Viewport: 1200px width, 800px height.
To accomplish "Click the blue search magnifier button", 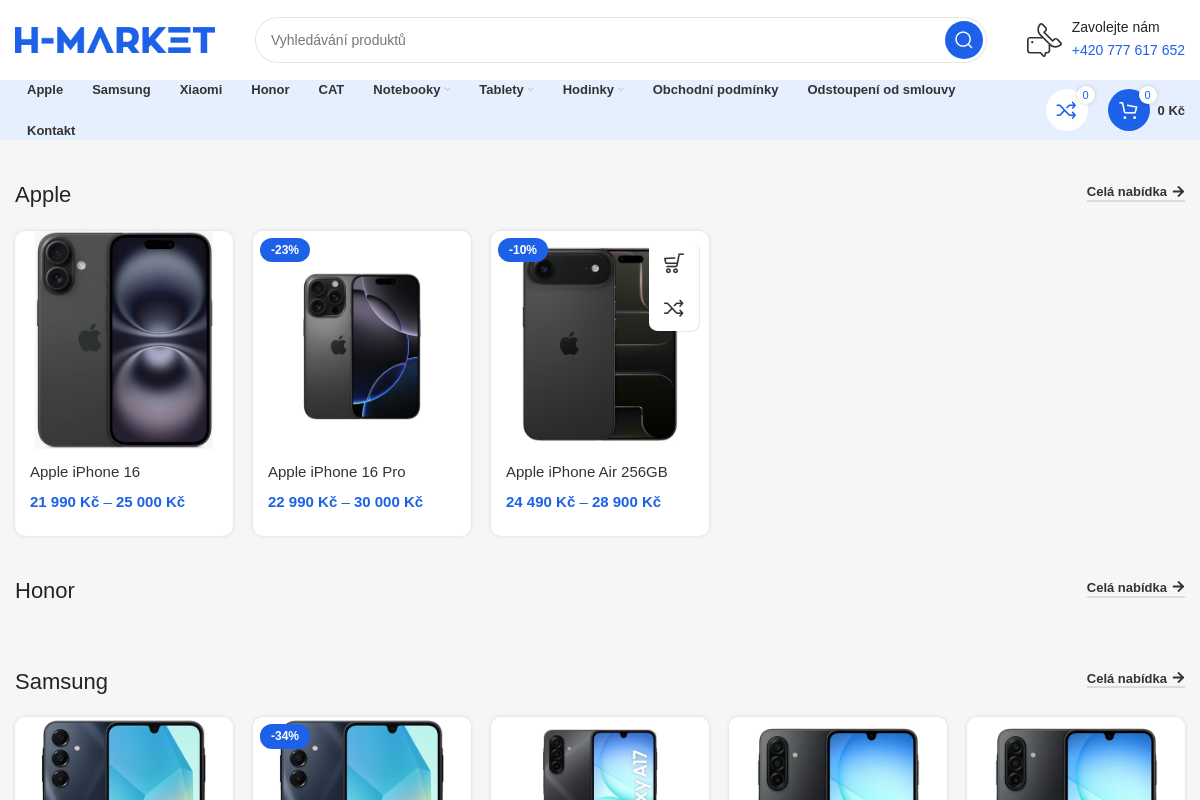I will click(x=963, y=40).
